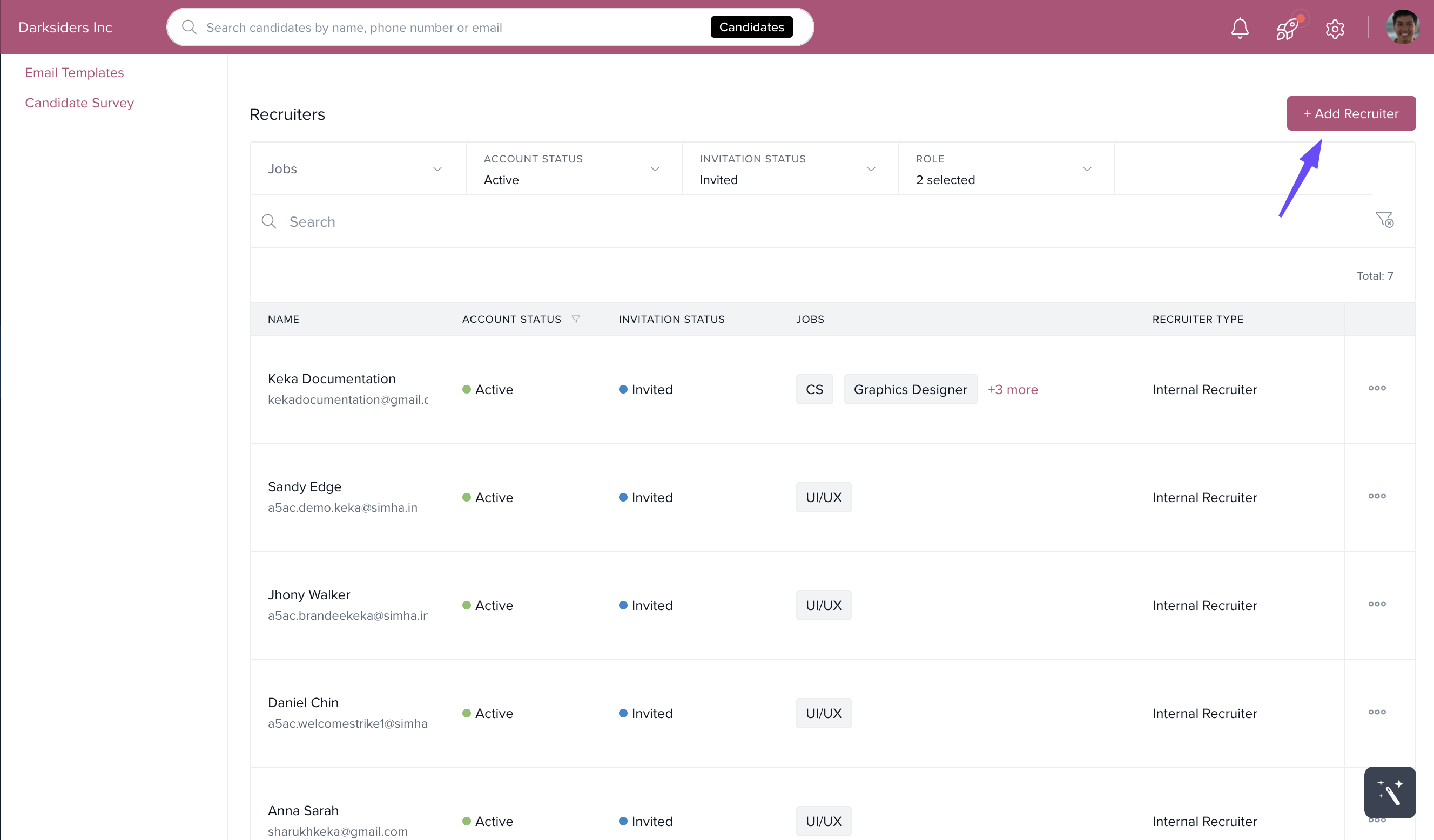Click the Add Recruiter button
The width and height of the screenshot is (1434, 840).
pos(1351,114)
